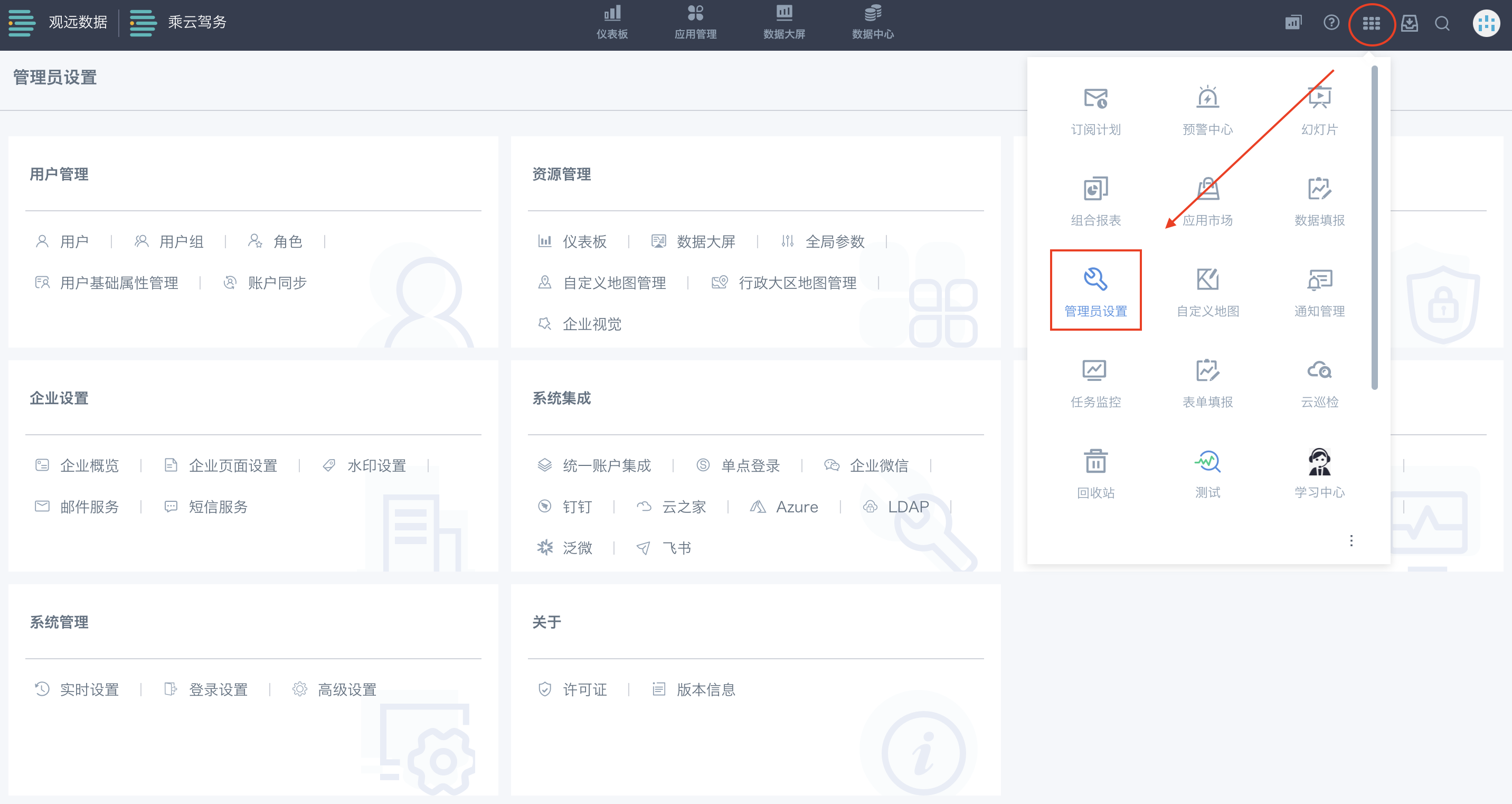Open 仪表板 under 资源管理
This screenshot has height=804, width=1512.
[572, 241]
